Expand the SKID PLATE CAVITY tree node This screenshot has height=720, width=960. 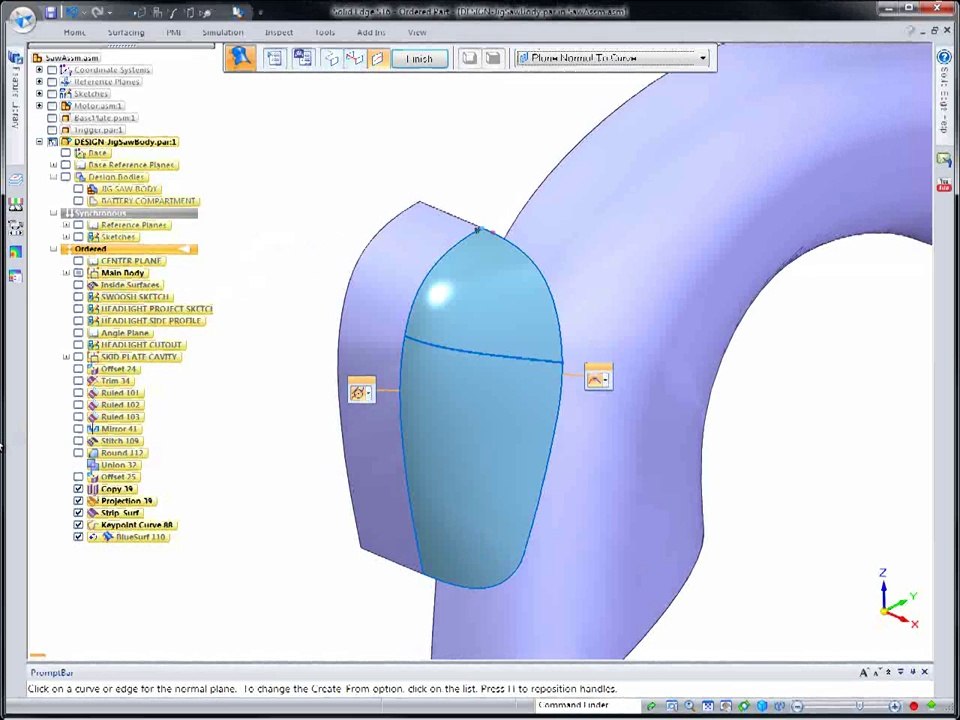pos(66,357)
